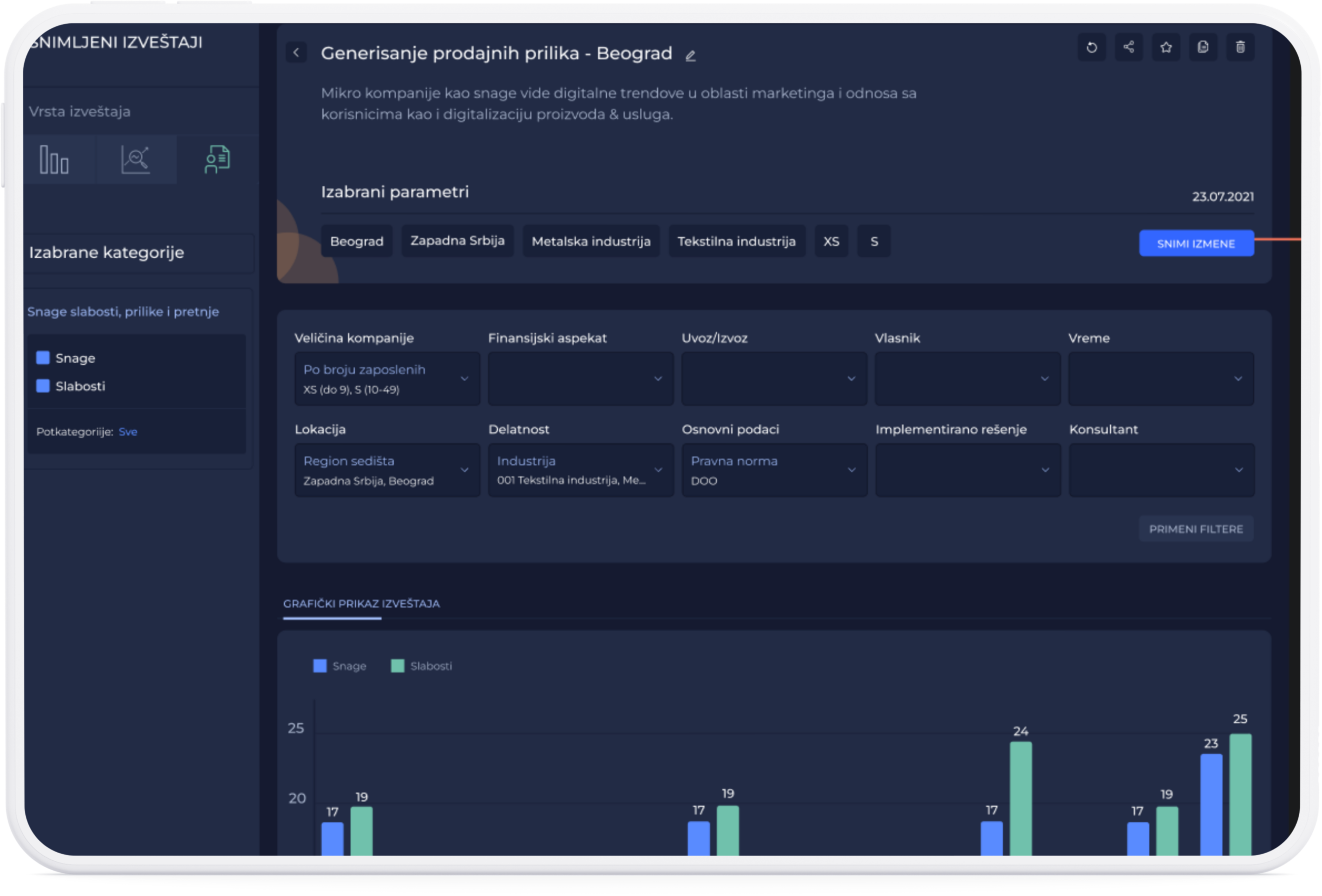Expand the Lokacija Region sedišta dropdown
Viewport: 1322px width, 896px height.
click(x=387, y=470)
